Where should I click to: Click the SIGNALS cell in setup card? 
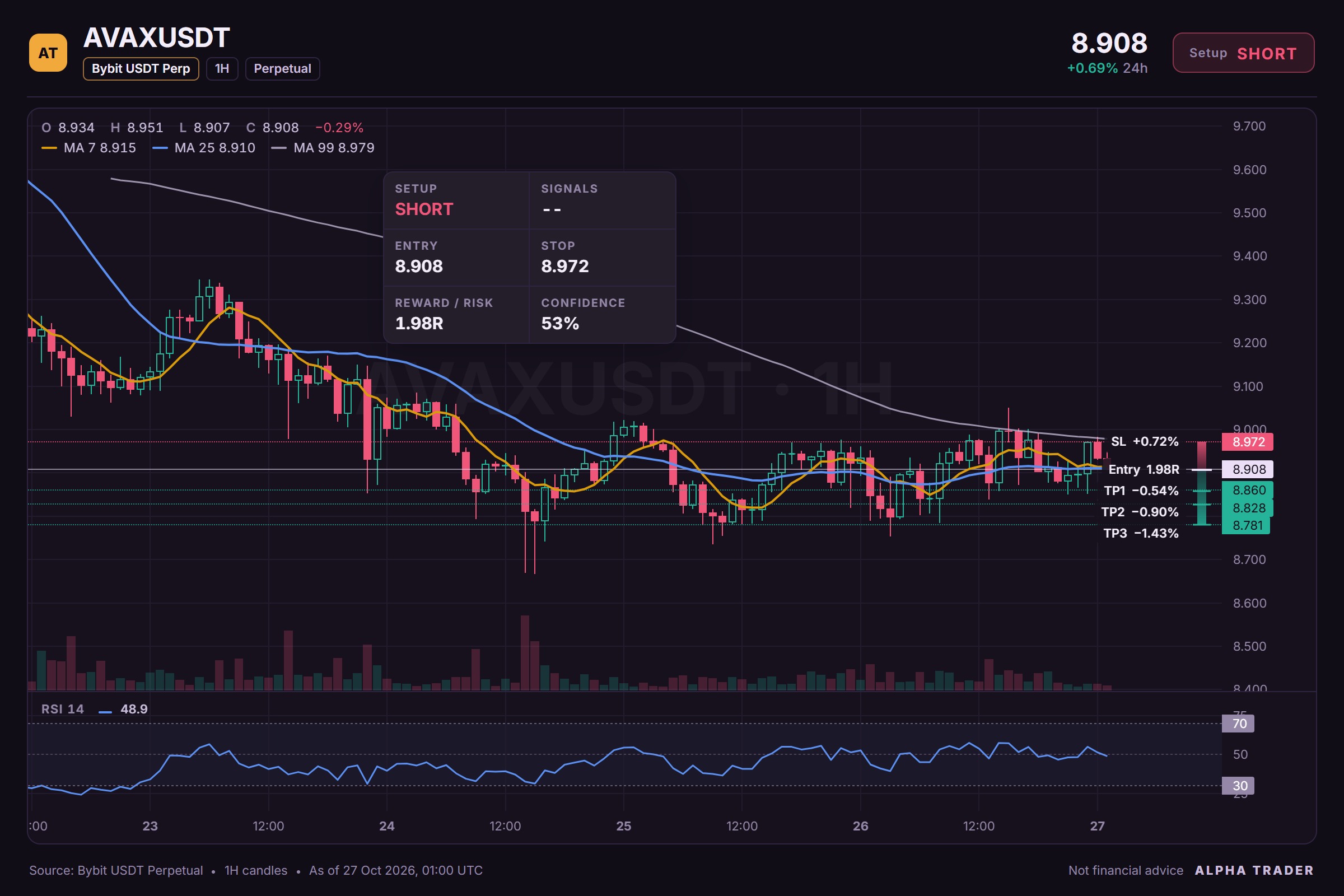603,200
